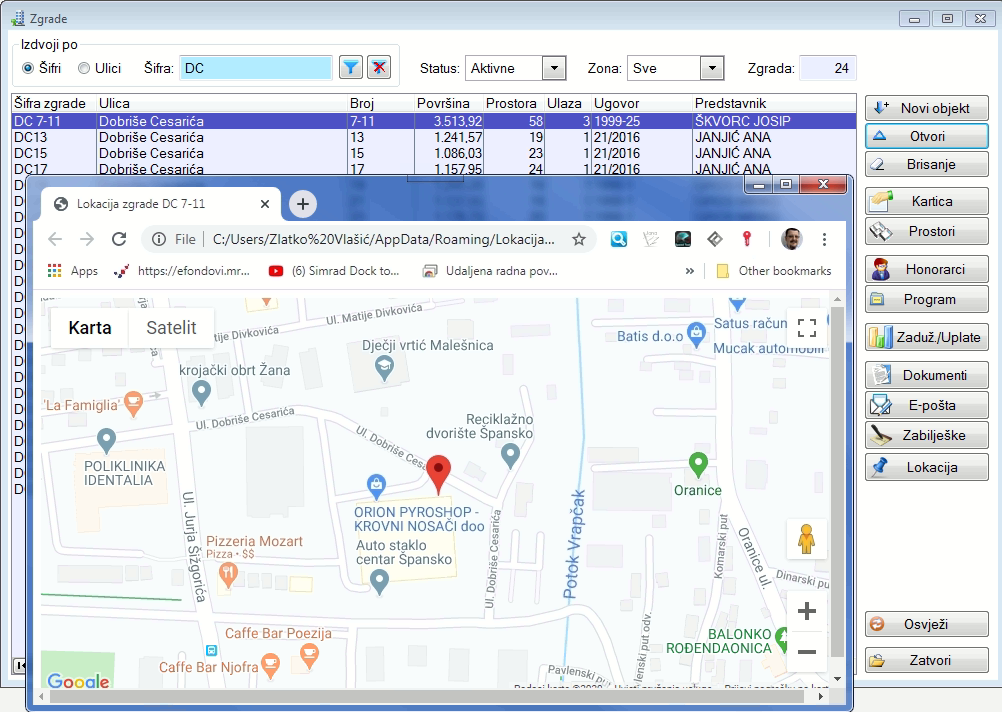Click the Lokacija pushpin icon
This screenshot has width=1002, height=712.
point(881,467)
